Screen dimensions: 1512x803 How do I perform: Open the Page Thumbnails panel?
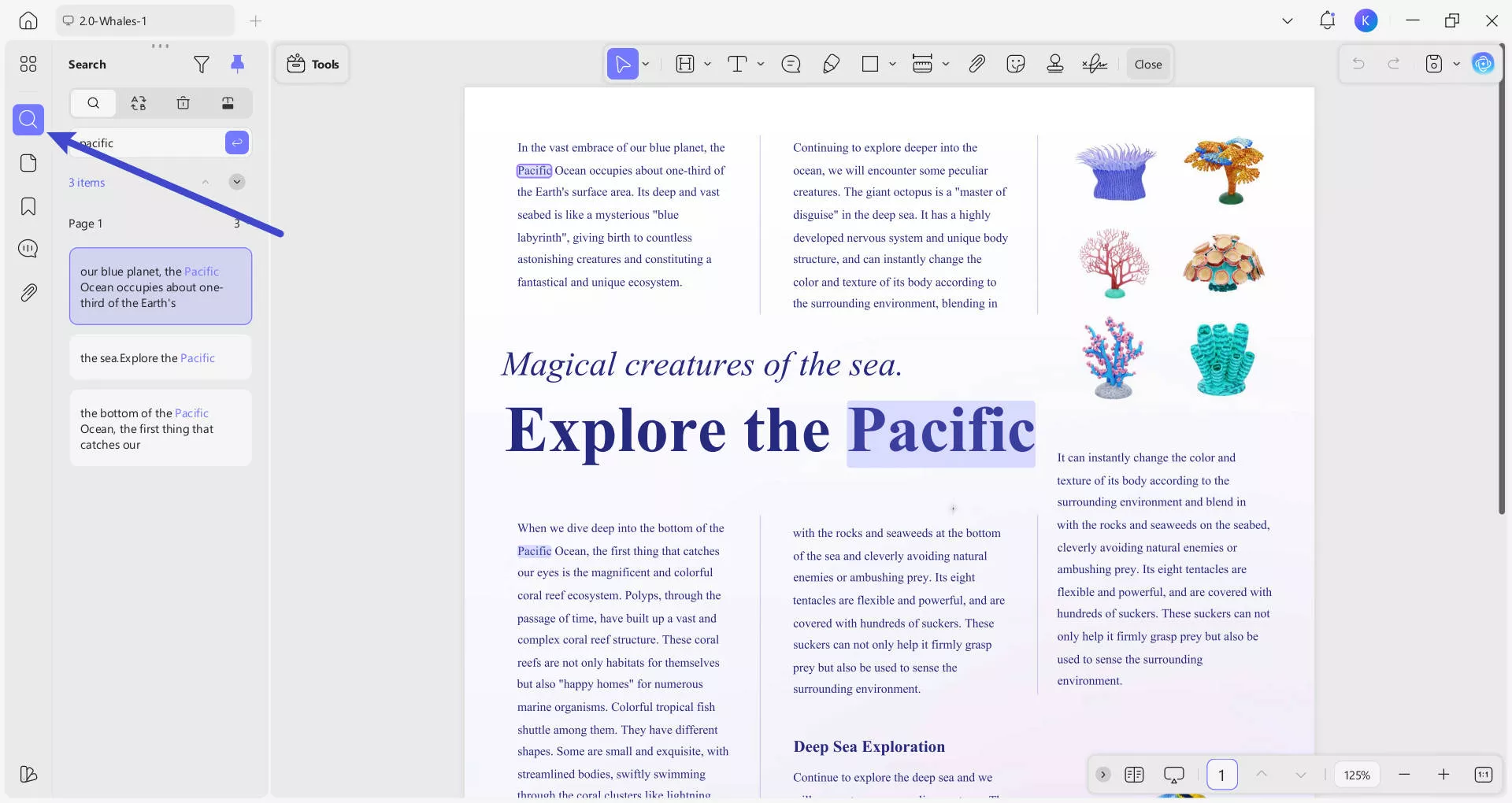[x=28, y=163]
